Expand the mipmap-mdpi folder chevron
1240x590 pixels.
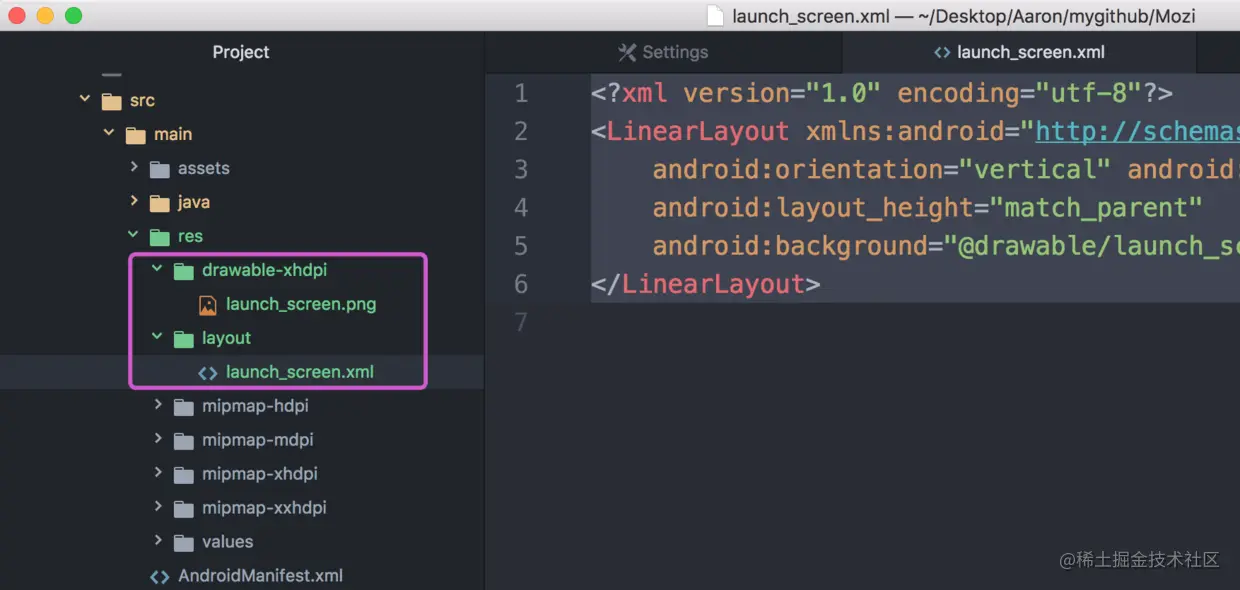[x=158, y=439]
